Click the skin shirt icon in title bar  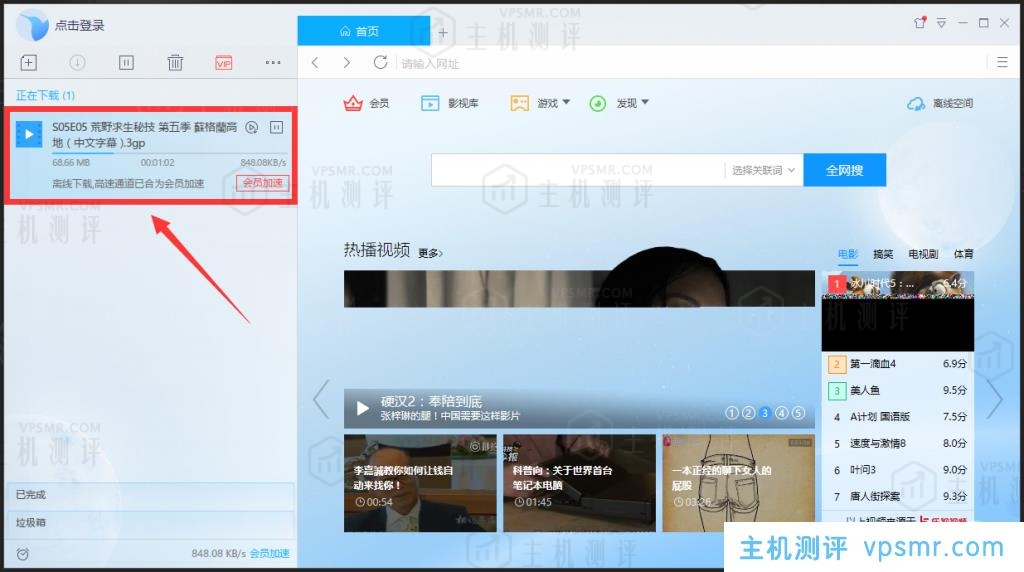(x=920, y=23)
